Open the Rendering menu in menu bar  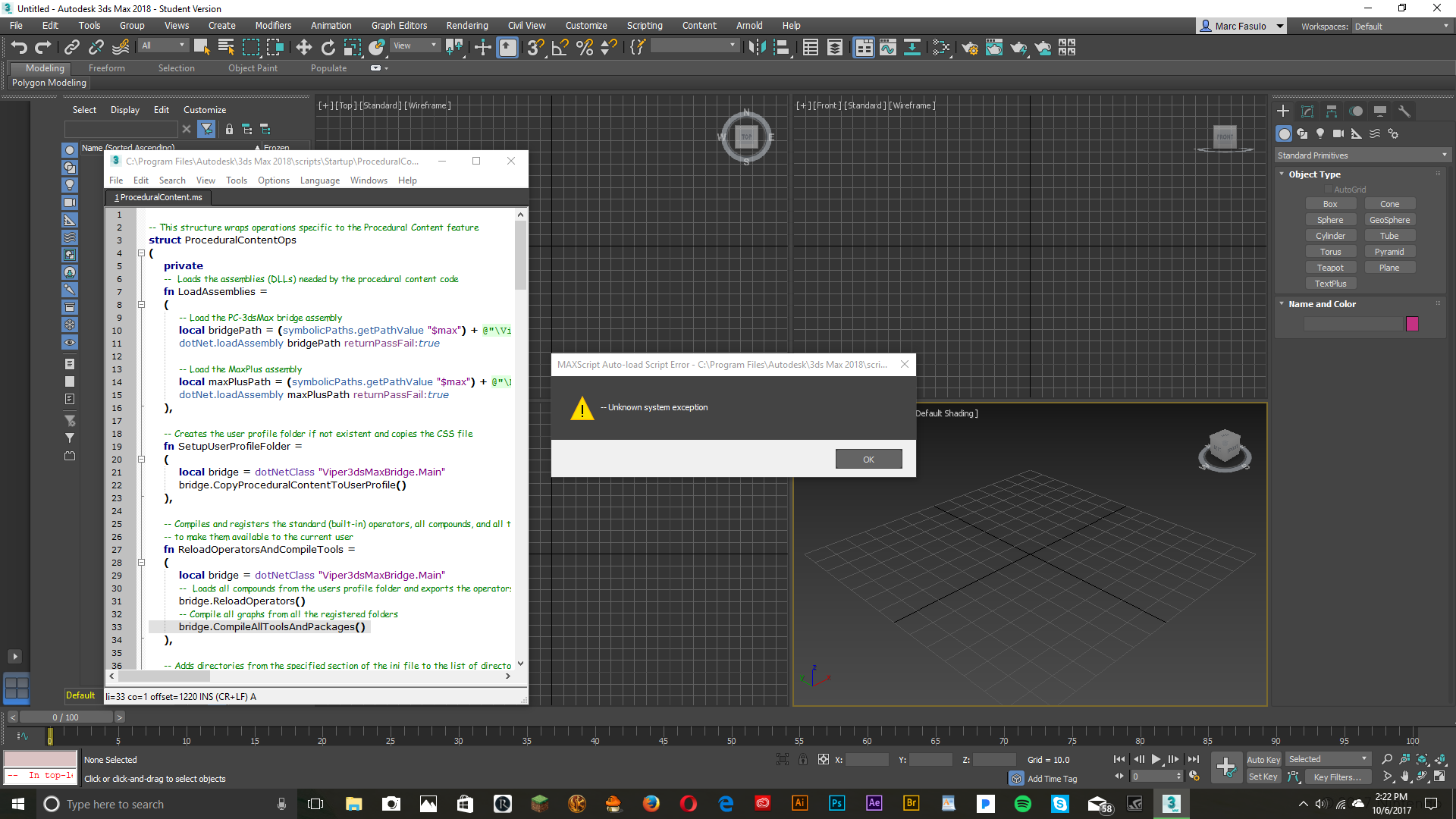click(467, 25)
